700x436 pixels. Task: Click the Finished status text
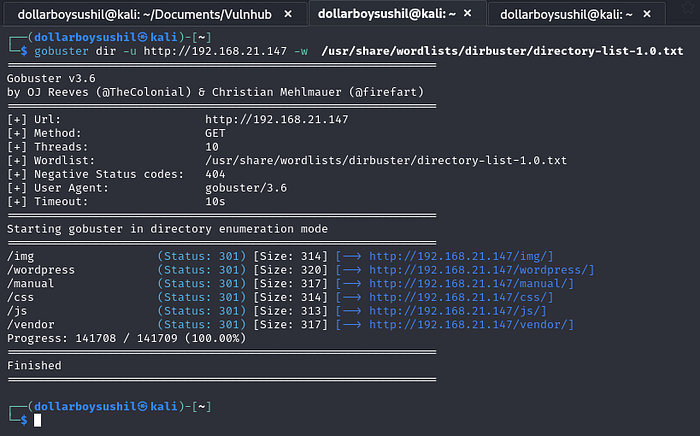click(x=34, y=366)
